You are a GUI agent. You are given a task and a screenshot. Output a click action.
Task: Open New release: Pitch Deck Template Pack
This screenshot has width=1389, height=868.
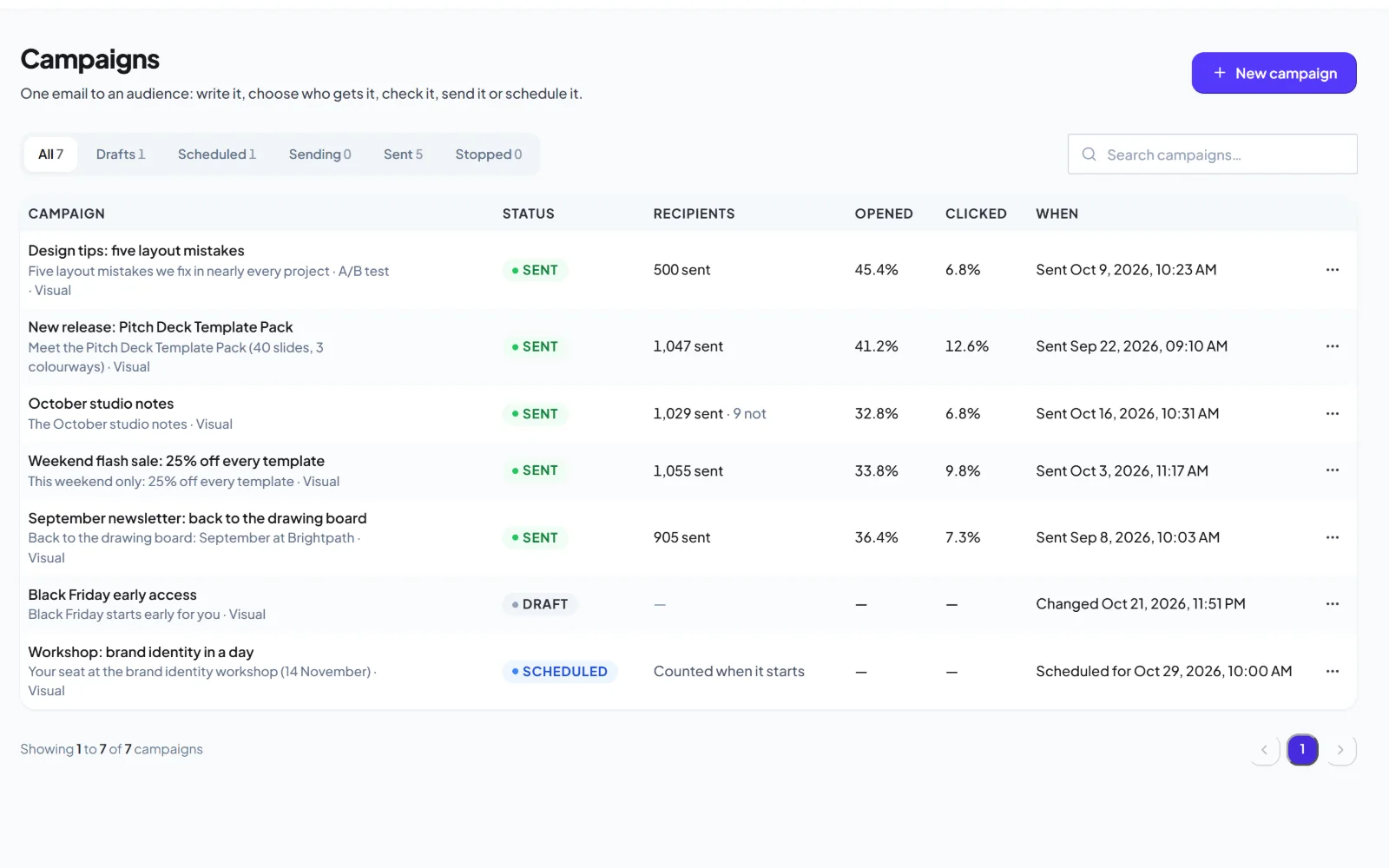[161, 327]
